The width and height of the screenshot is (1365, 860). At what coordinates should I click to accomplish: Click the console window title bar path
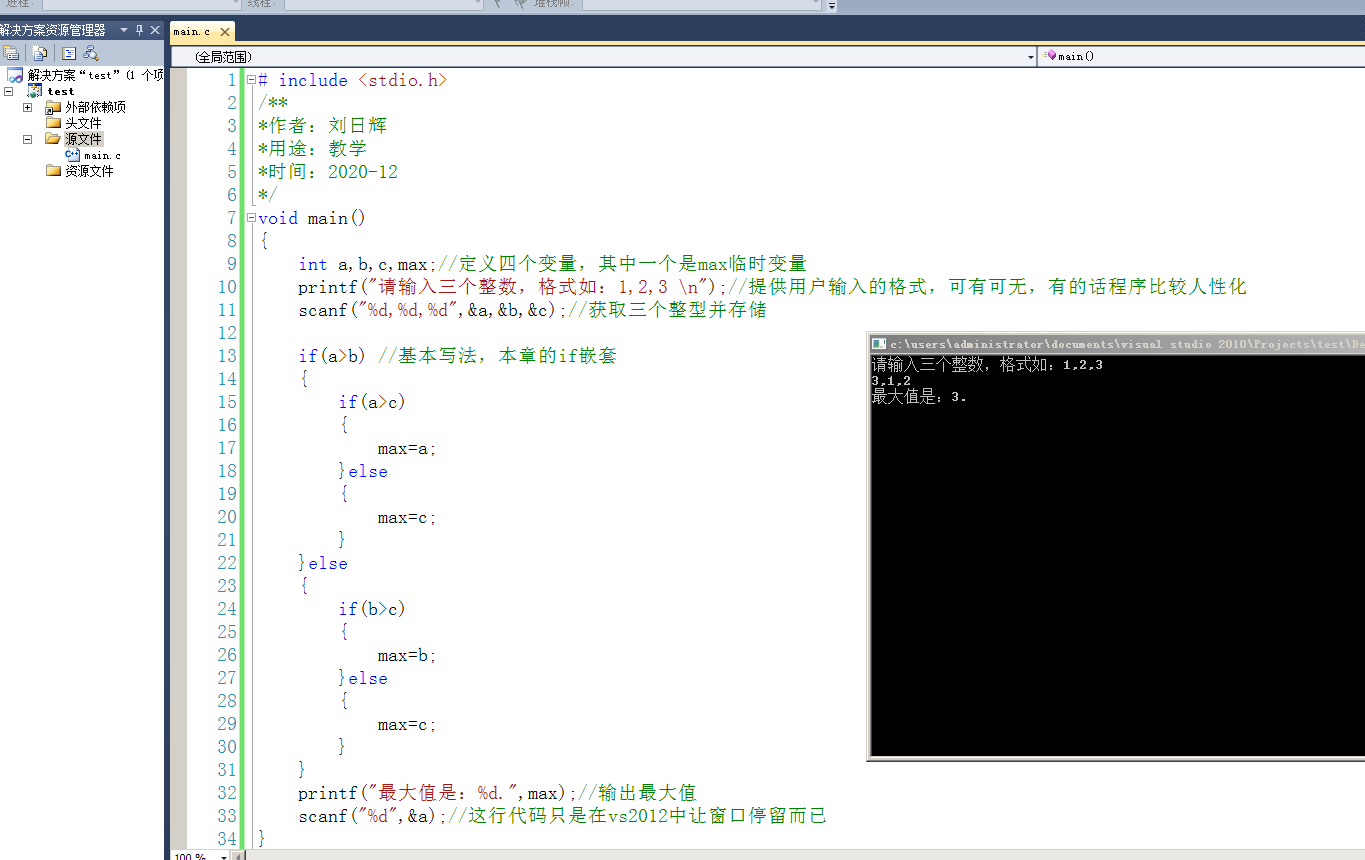click(1127, 344)
